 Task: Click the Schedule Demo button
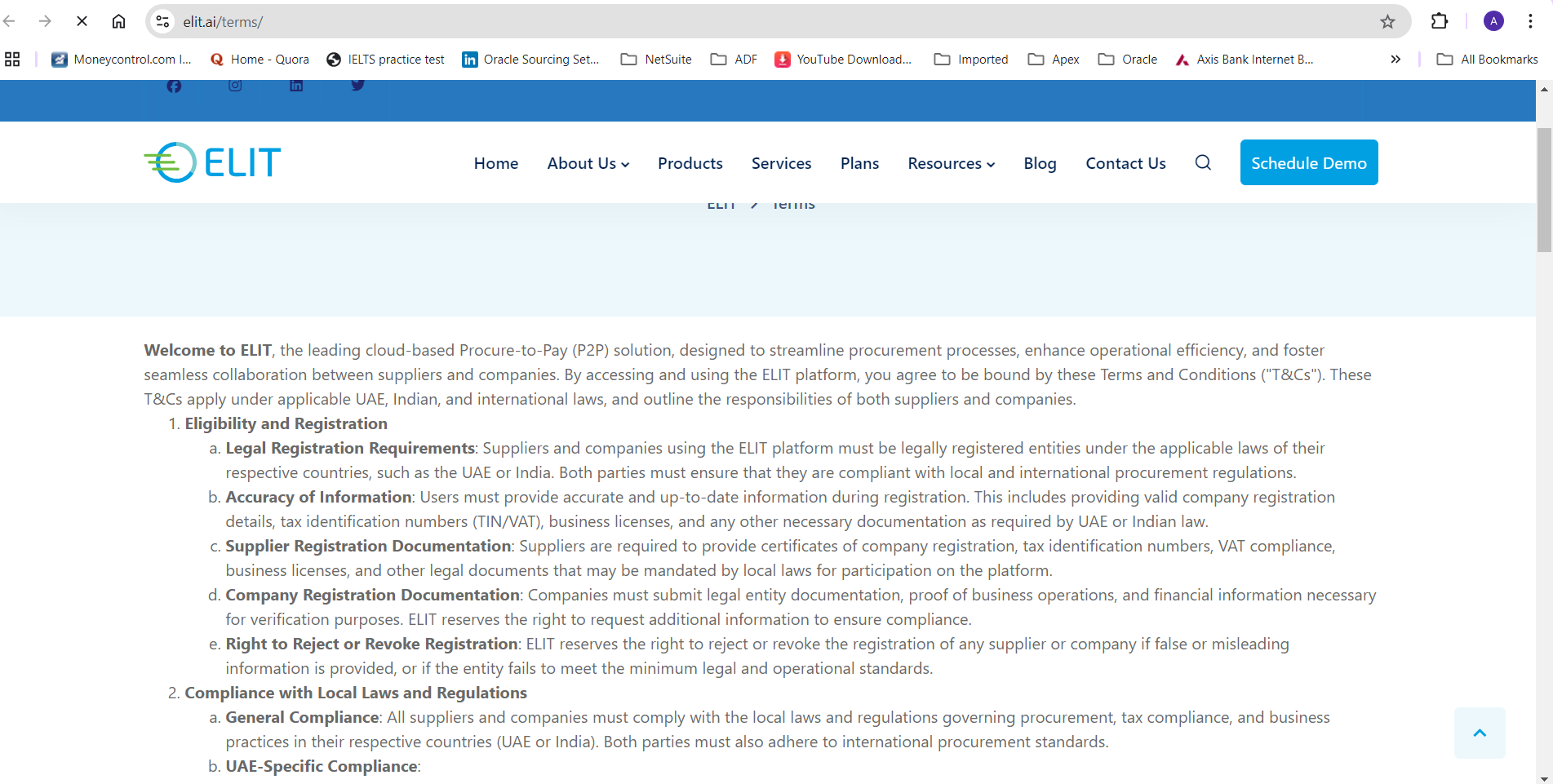(1308, 162)
